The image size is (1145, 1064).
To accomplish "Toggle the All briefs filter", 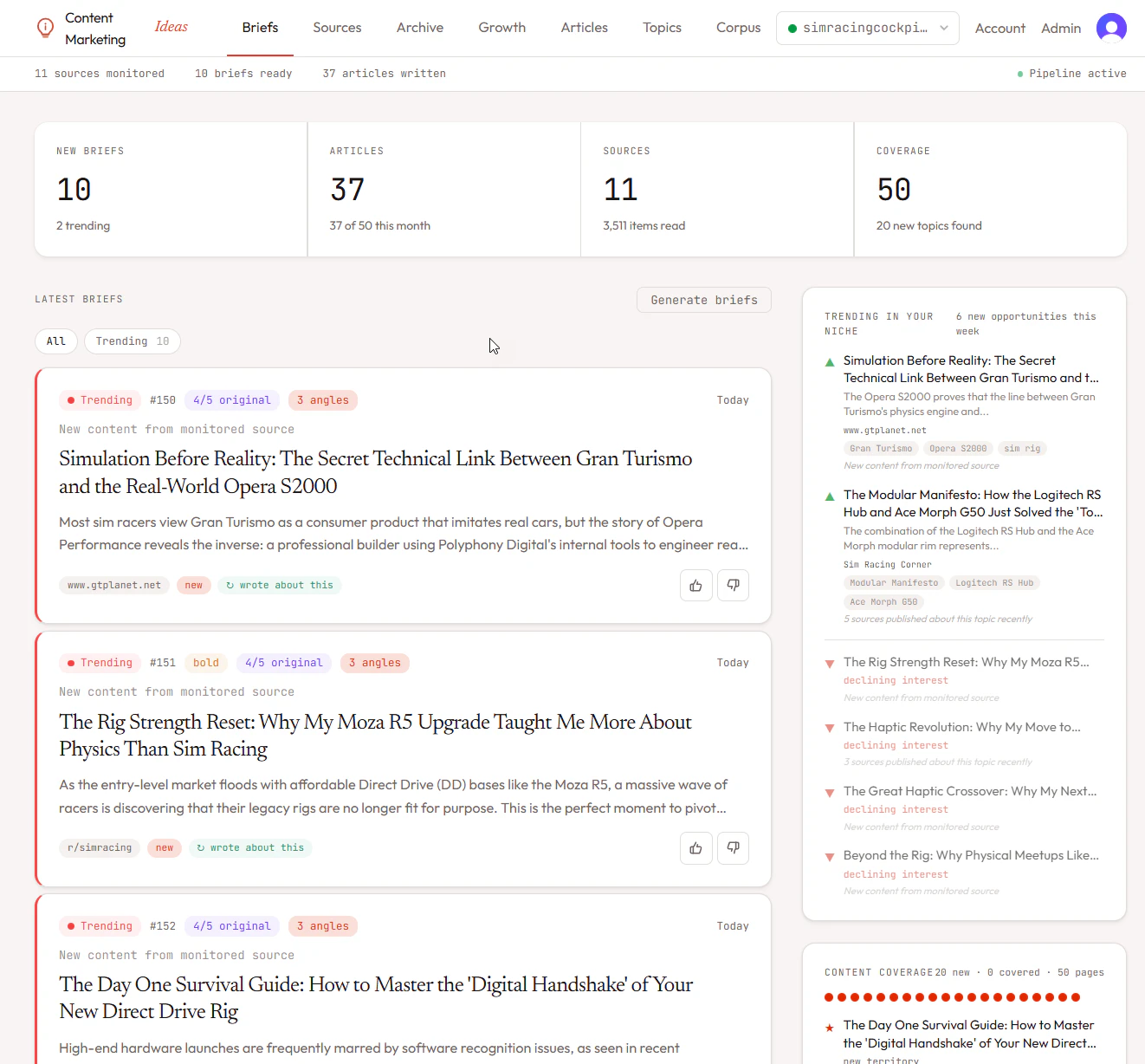I will click(55, 341).
